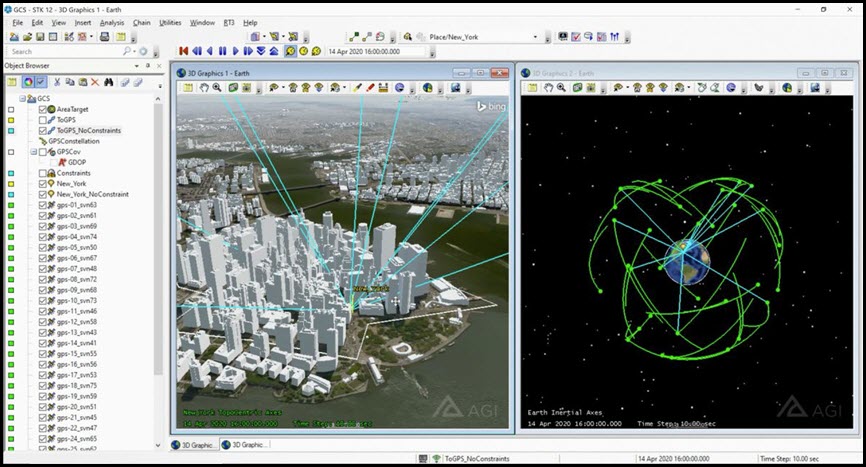The width and height of the screenshot is (866, 467).
Task: Check the Constraints checkbox
Action: coord(43,173)
